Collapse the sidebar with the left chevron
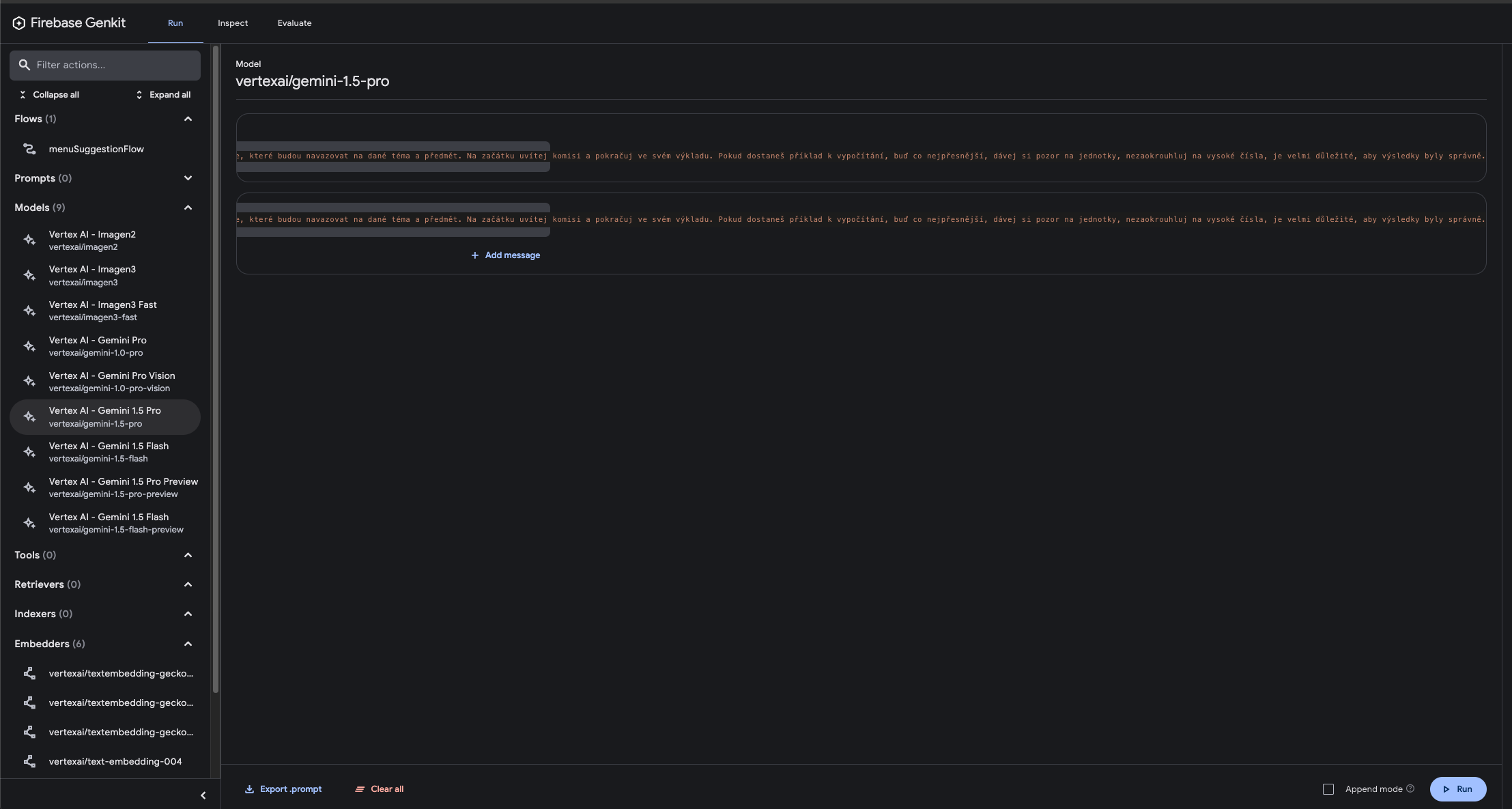1512x809 pixels. click(203, 795)
